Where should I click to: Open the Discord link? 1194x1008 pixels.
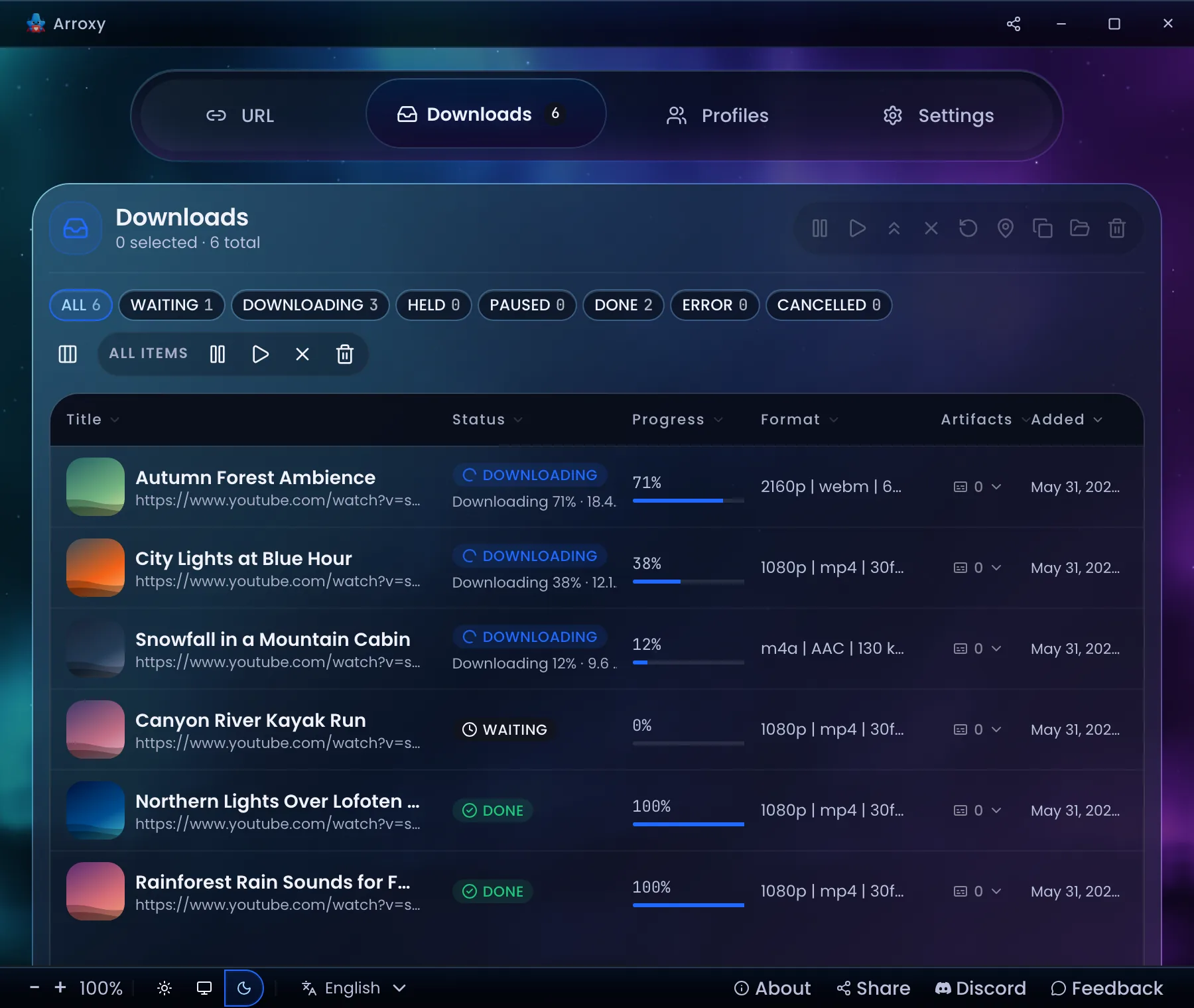980,988
